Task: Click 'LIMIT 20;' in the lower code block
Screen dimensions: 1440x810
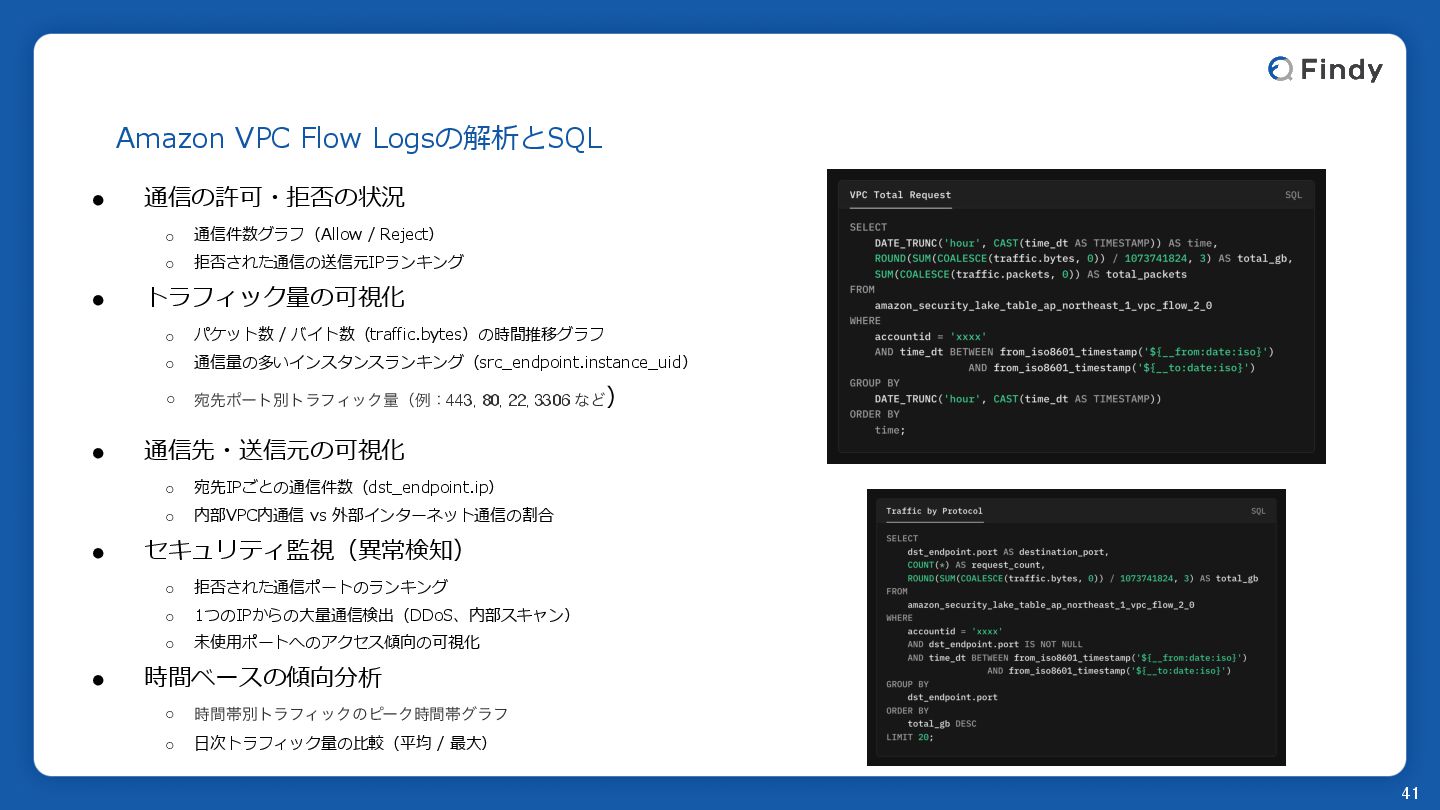Action: click(x=909, y=737)
